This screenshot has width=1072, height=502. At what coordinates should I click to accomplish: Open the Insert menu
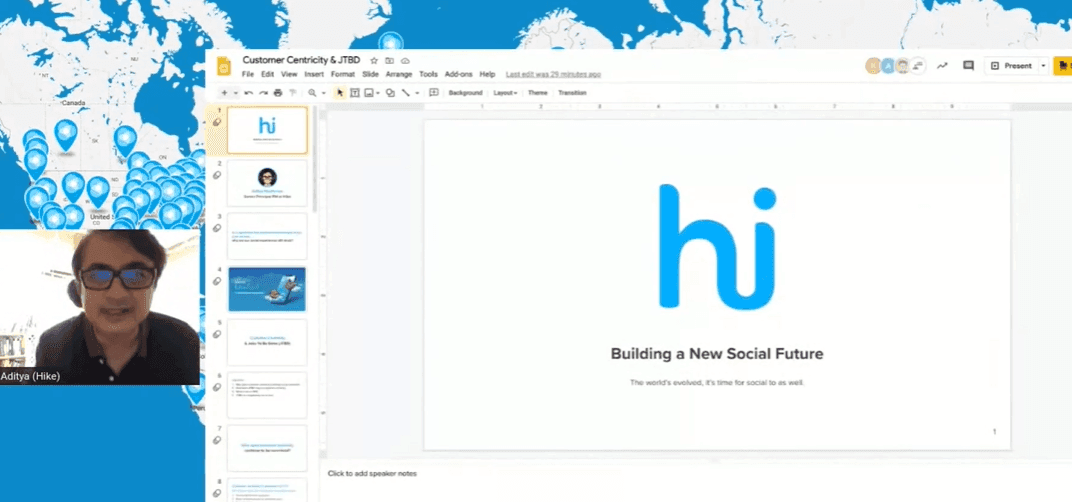pyautogui.click(x=314, y=74)
